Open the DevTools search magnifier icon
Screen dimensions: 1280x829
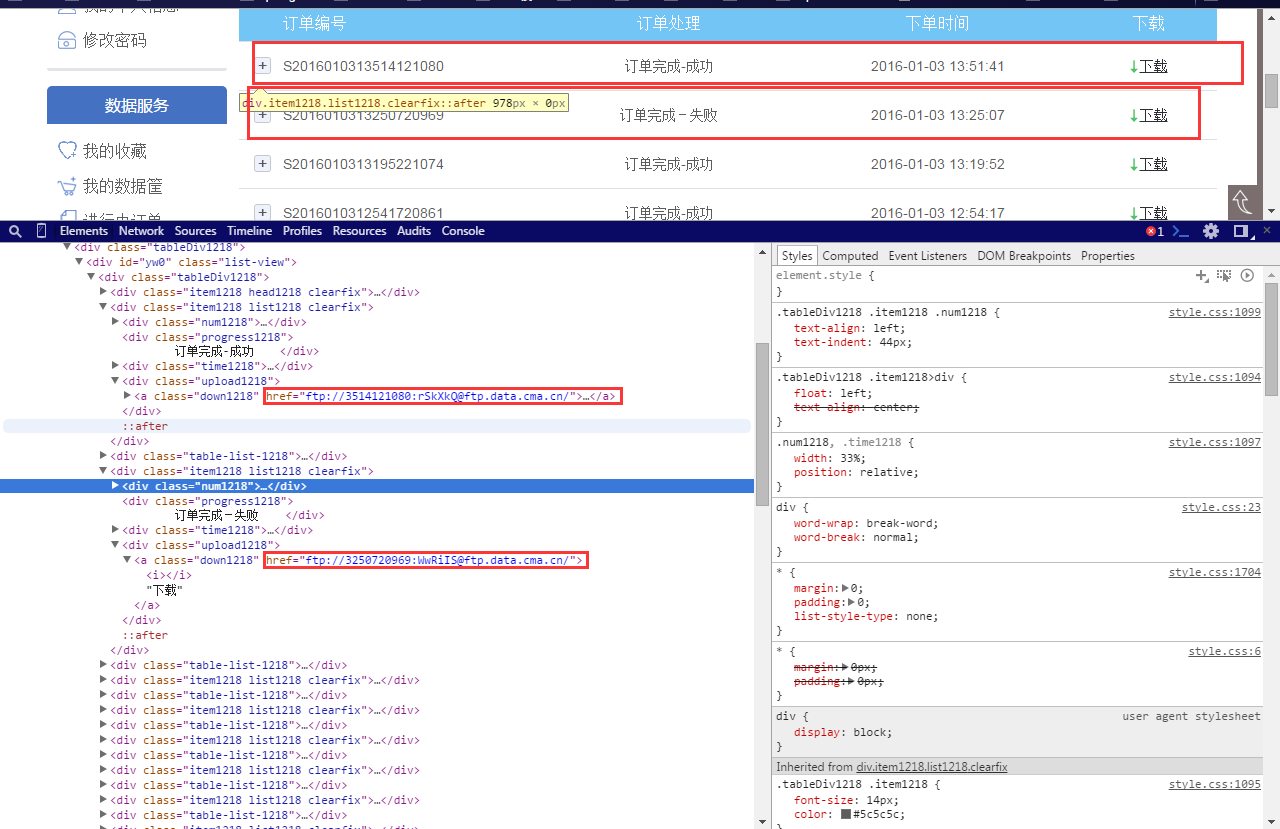click(x=15, y=231)
